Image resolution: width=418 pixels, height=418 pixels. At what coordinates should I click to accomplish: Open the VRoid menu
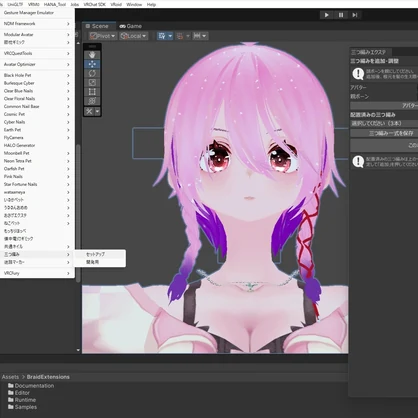pyautogui.click(x=116, y=4)
